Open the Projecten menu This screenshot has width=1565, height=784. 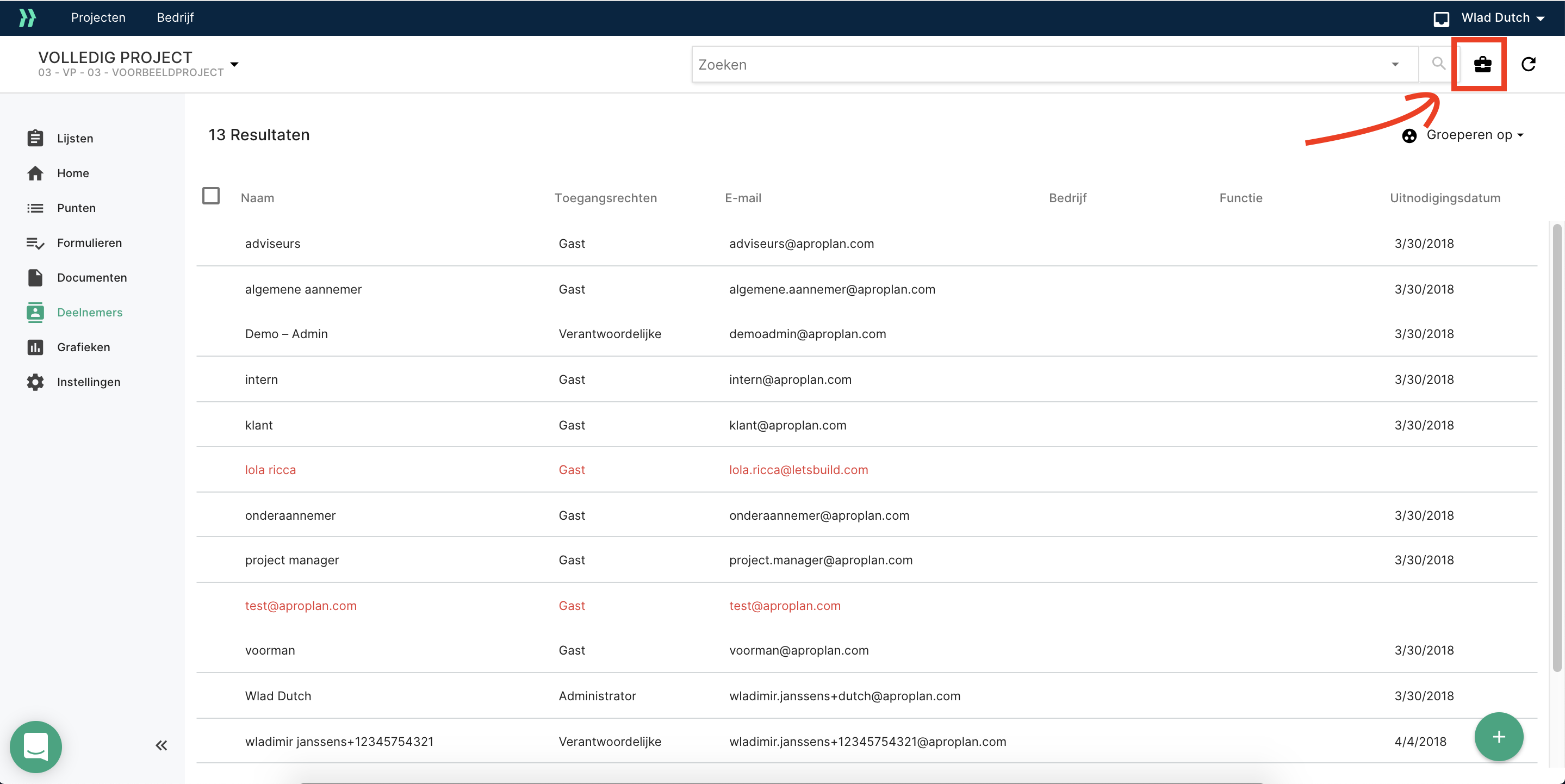(x=98, y=17)
